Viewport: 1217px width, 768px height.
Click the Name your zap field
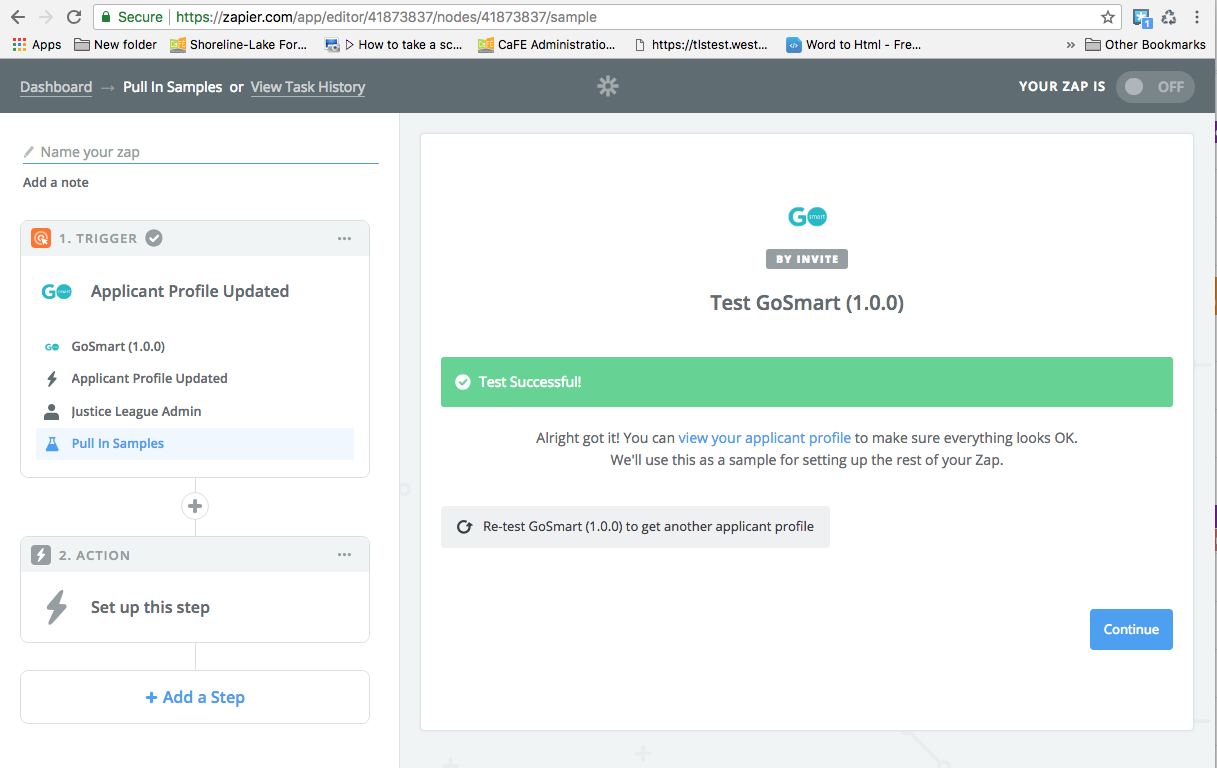coord(201,152)
